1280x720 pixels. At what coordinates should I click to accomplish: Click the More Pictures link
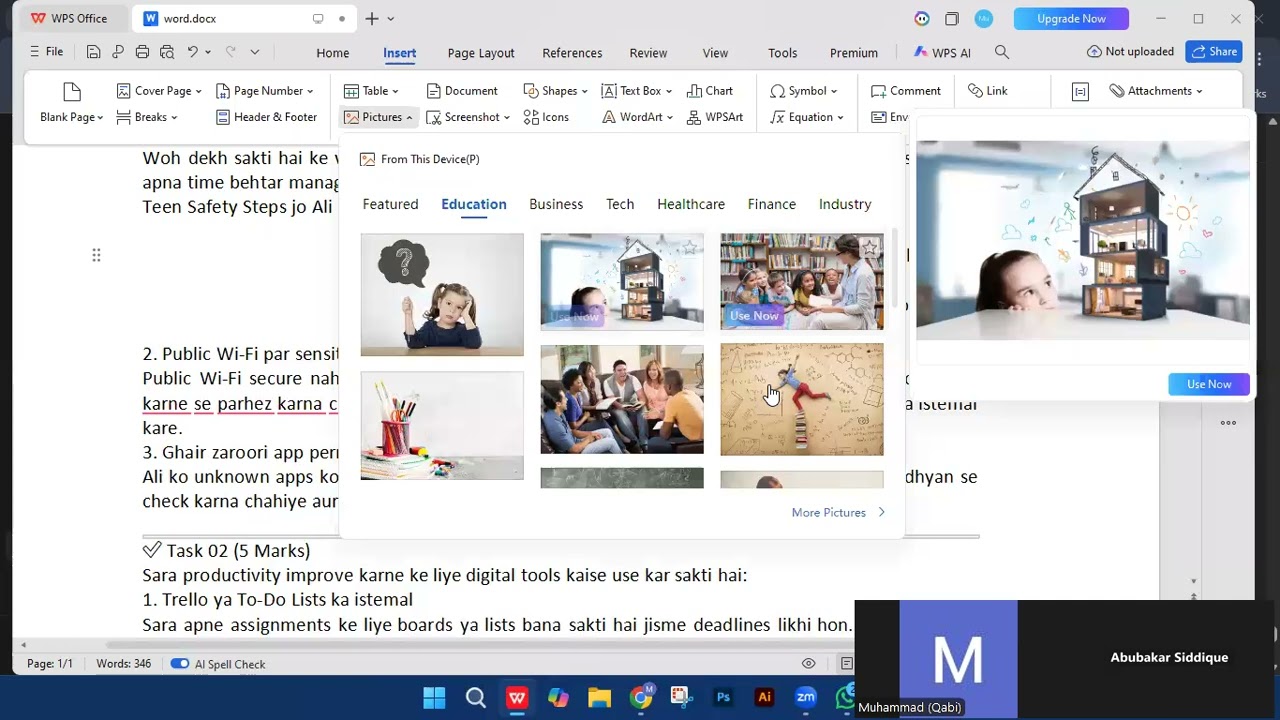[838, 512]
